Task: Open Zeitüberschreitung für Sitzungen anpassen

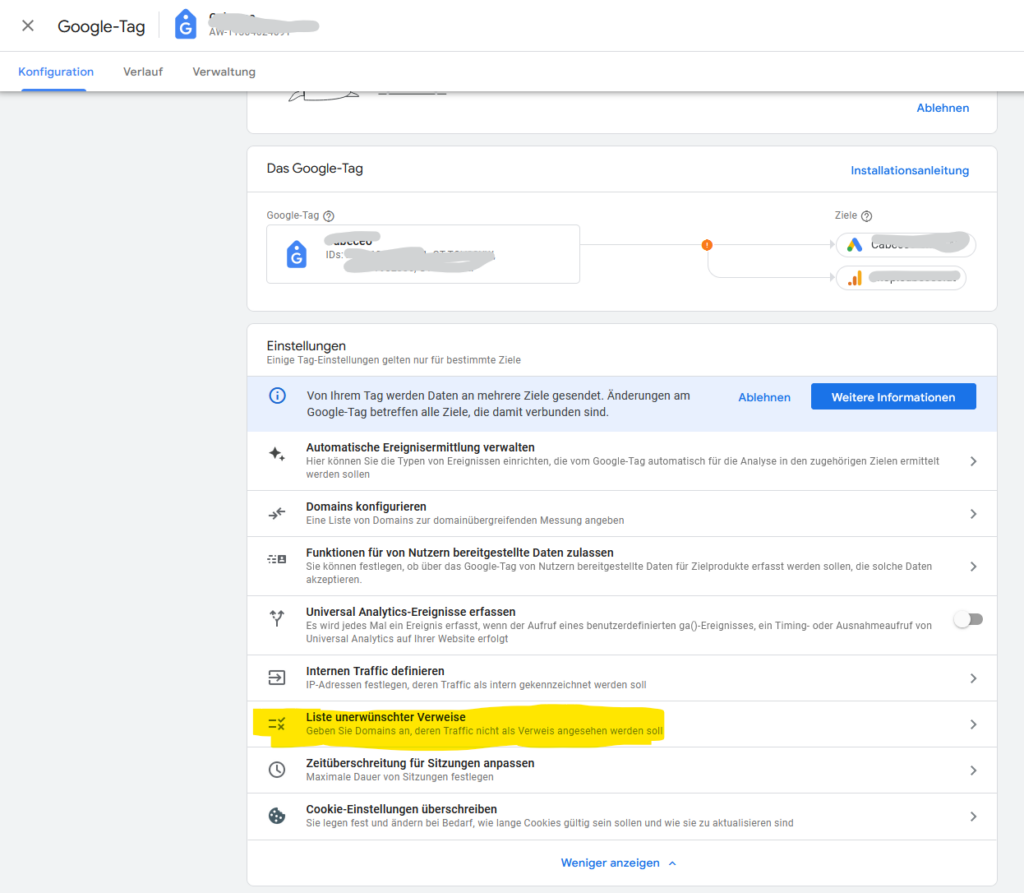Action: 622,770
